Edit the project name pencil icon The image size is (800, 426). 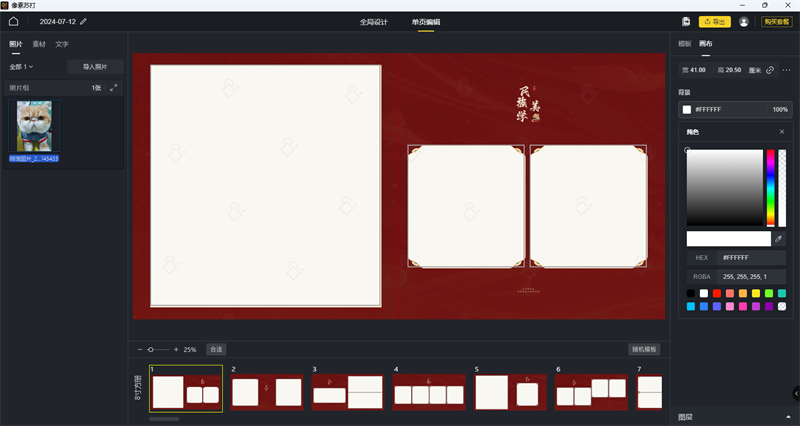[84, 21]
